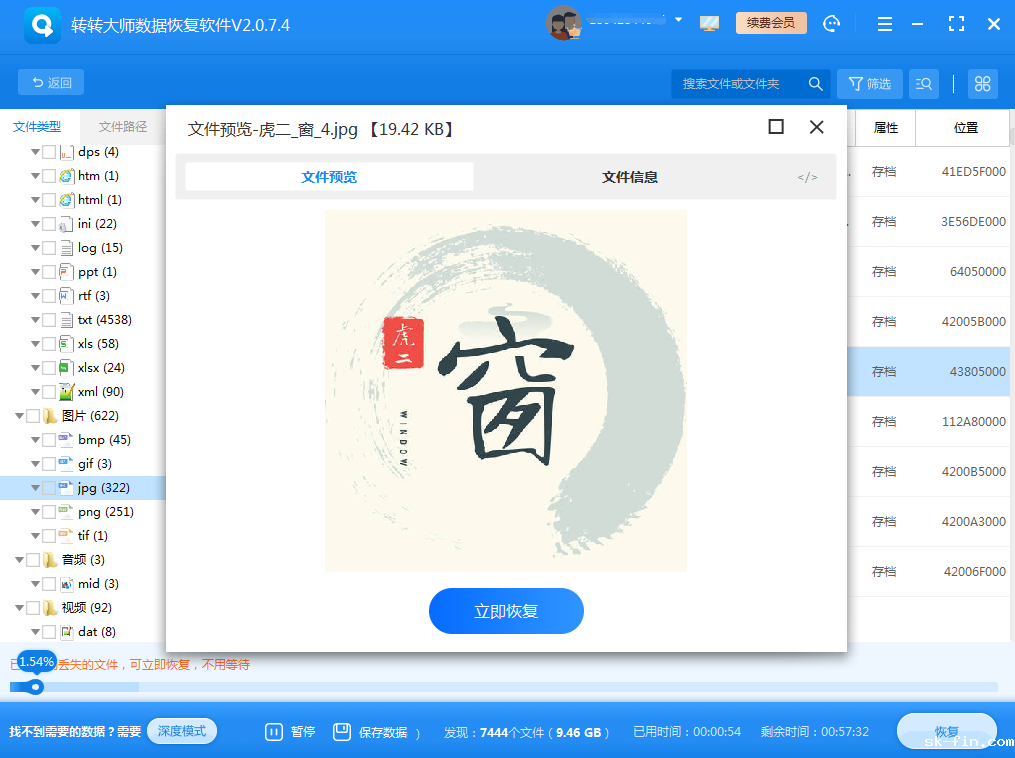Click the 续费会员 membership renewal button
The width and height of the screenshot is (1015, 758).
click(770, 21)
